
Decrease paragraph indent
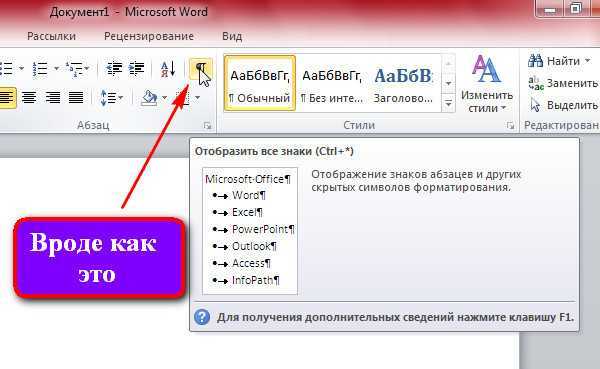[x=114, y=69]
